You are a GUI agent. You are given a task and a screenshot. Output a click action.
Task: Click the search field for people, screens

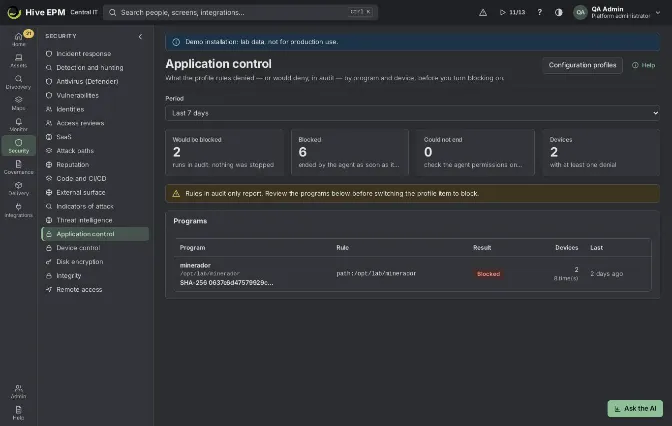[240, 12]
